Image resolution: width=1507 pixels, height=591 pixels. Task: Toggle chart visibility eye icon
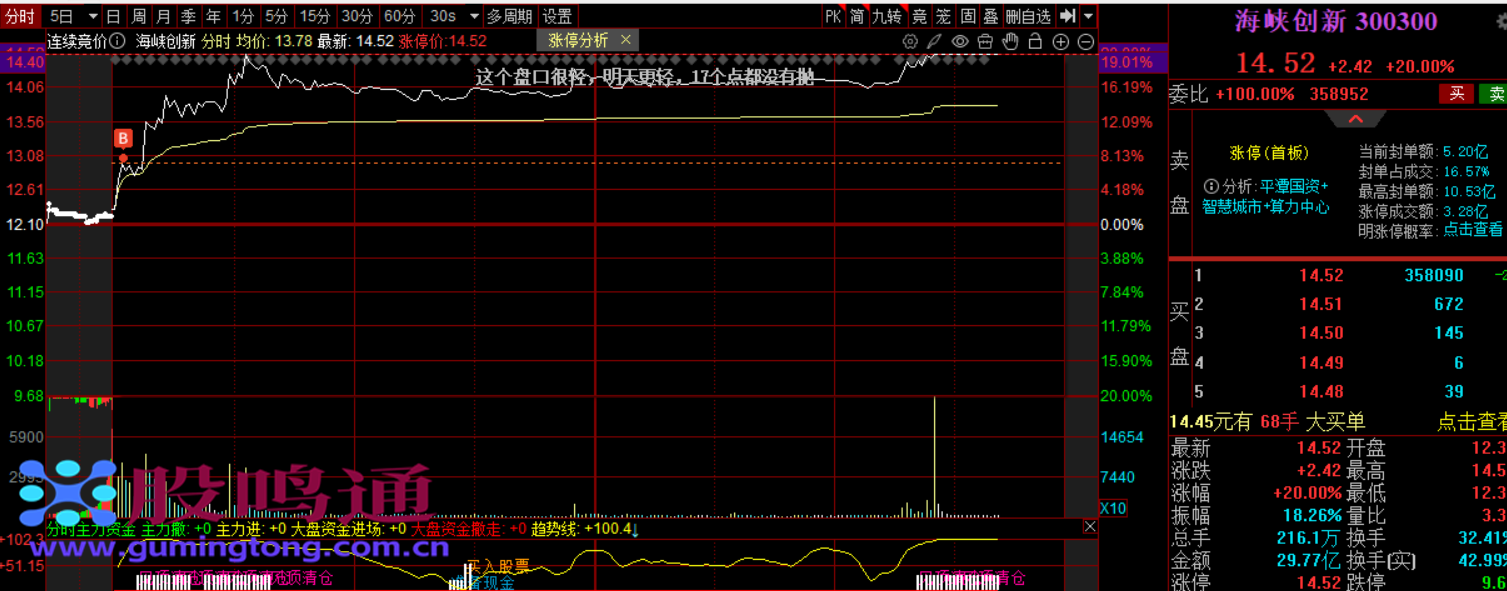click(960, 41)
